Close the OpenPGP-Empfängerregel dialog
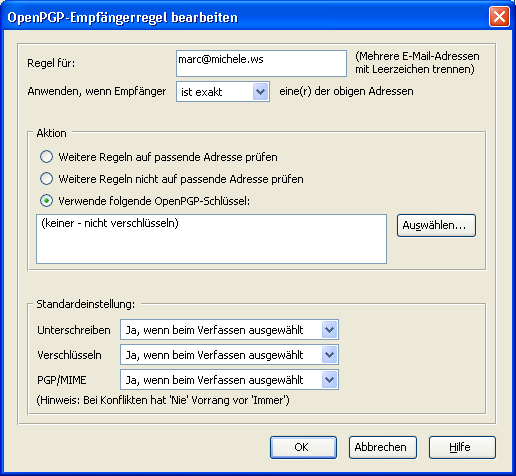Screen dimensions: 516x476 click(x=499, y=16)
